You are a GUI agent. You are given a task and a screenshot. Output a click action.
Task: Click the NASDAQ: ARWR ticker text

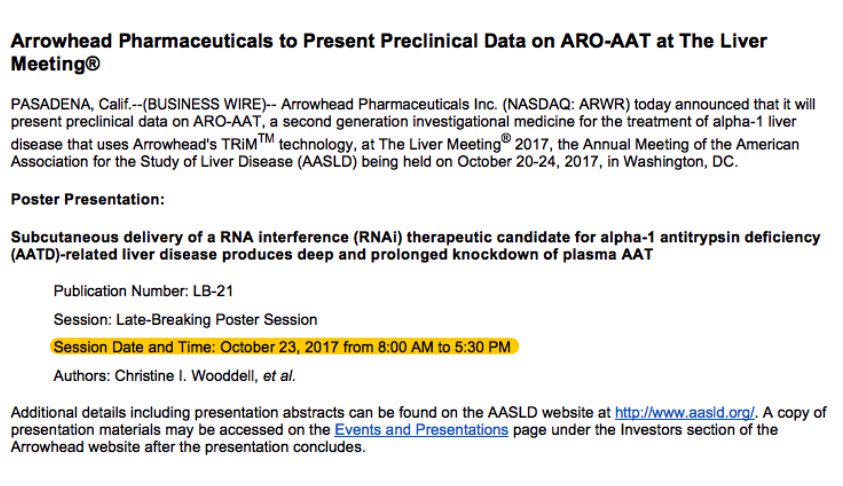point(566,104)
